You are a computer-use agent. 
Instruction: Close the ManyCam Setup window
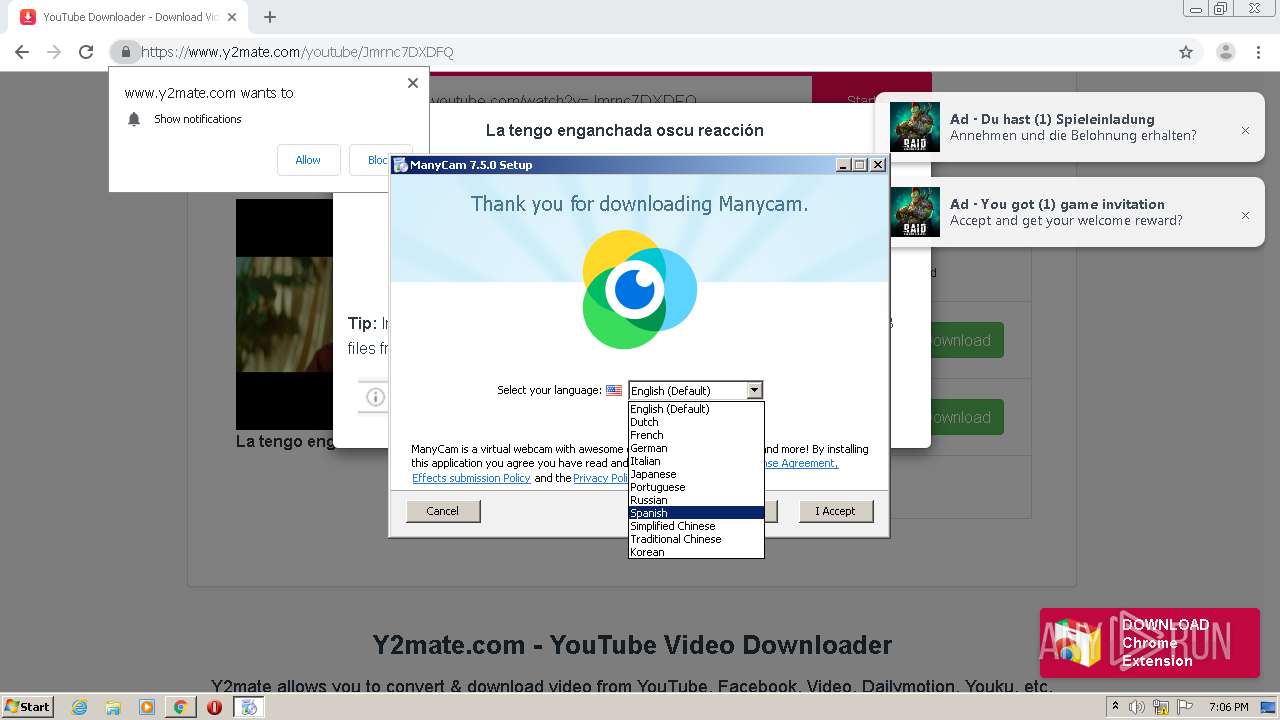878,165
